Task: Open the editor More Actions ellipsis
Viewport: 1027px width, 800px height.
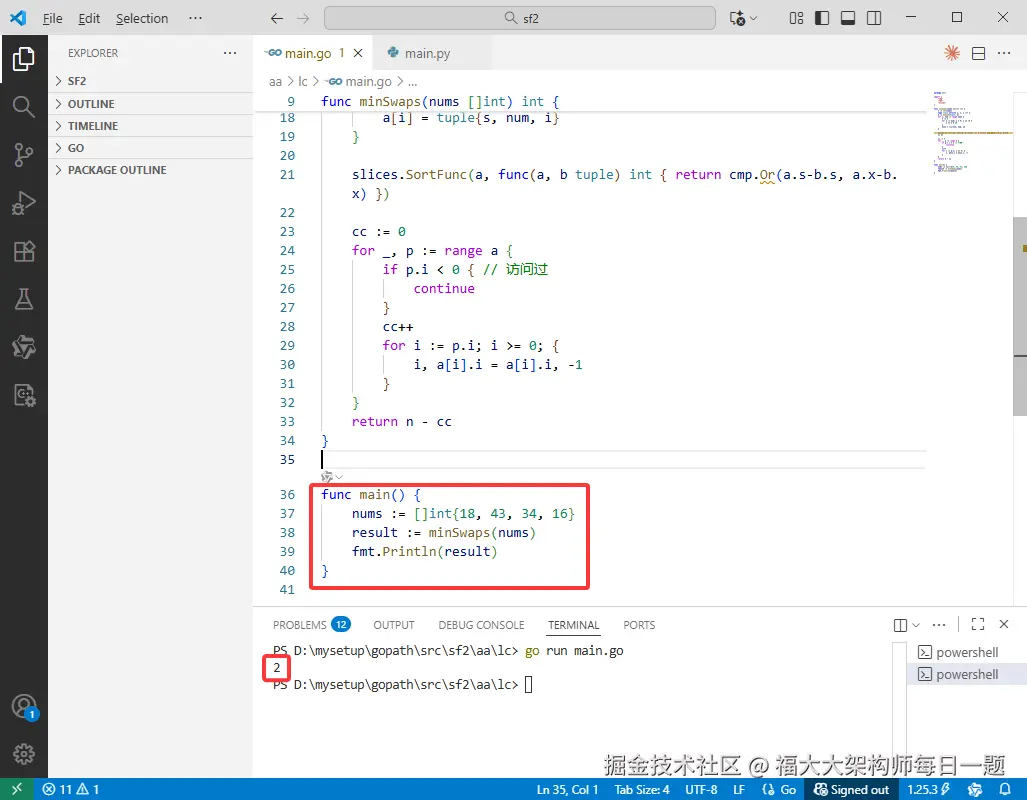Action: point(1004,53)
